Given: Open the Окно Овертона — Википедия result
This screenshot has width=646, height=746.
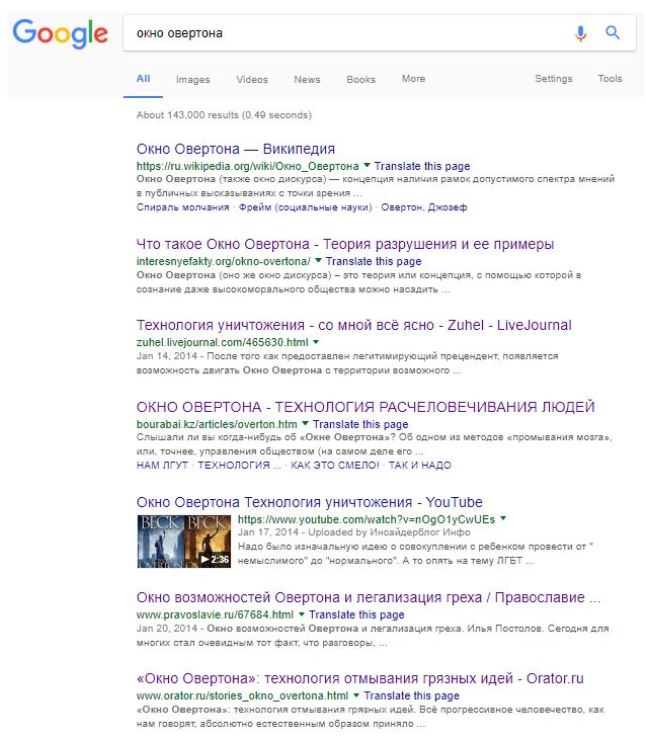Looking at the screenshot, I should tap(236, 149).
